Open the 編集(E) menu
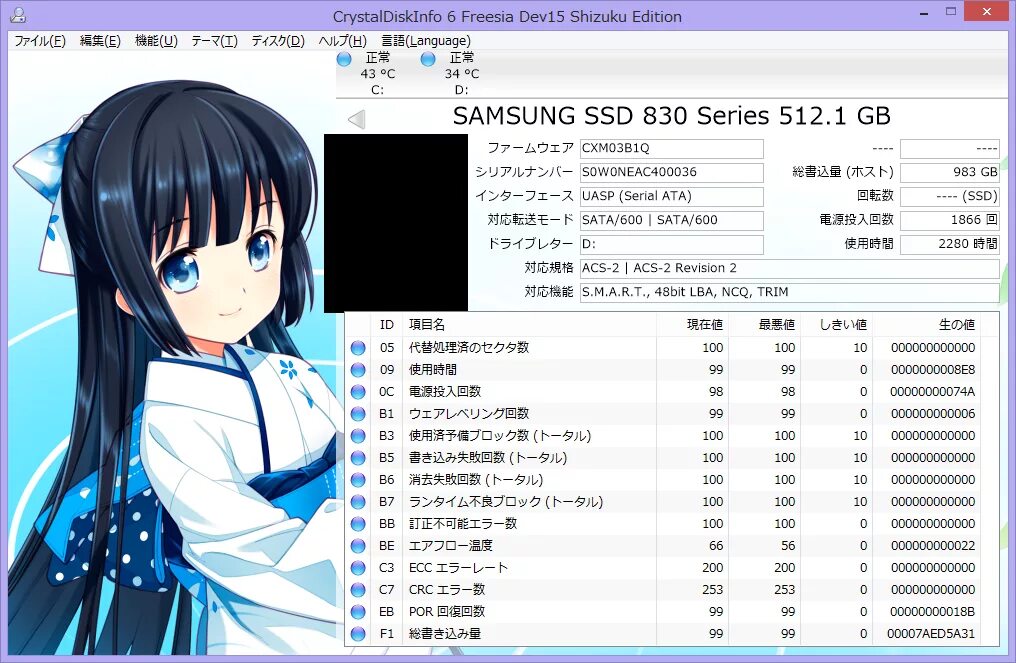Image resolution: width=1016 pixels, height=663 pixels. pyautogui.click(x=100, y=41)
